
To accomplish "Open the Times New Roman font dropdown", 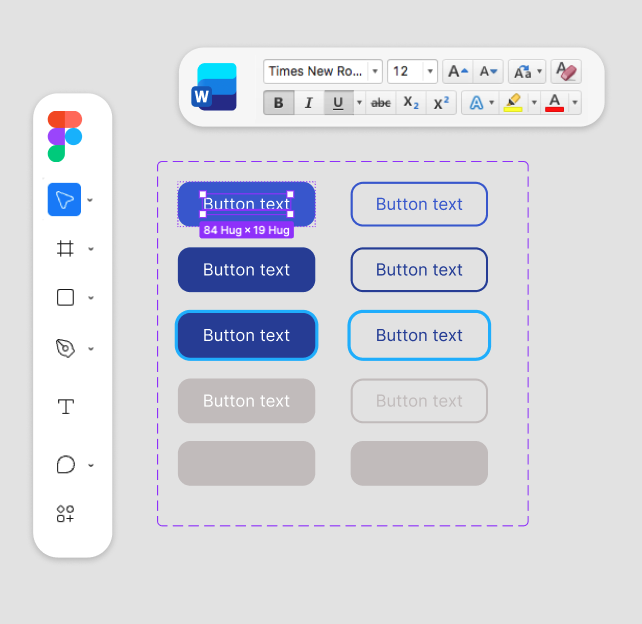I will click(x=375, y=72).
